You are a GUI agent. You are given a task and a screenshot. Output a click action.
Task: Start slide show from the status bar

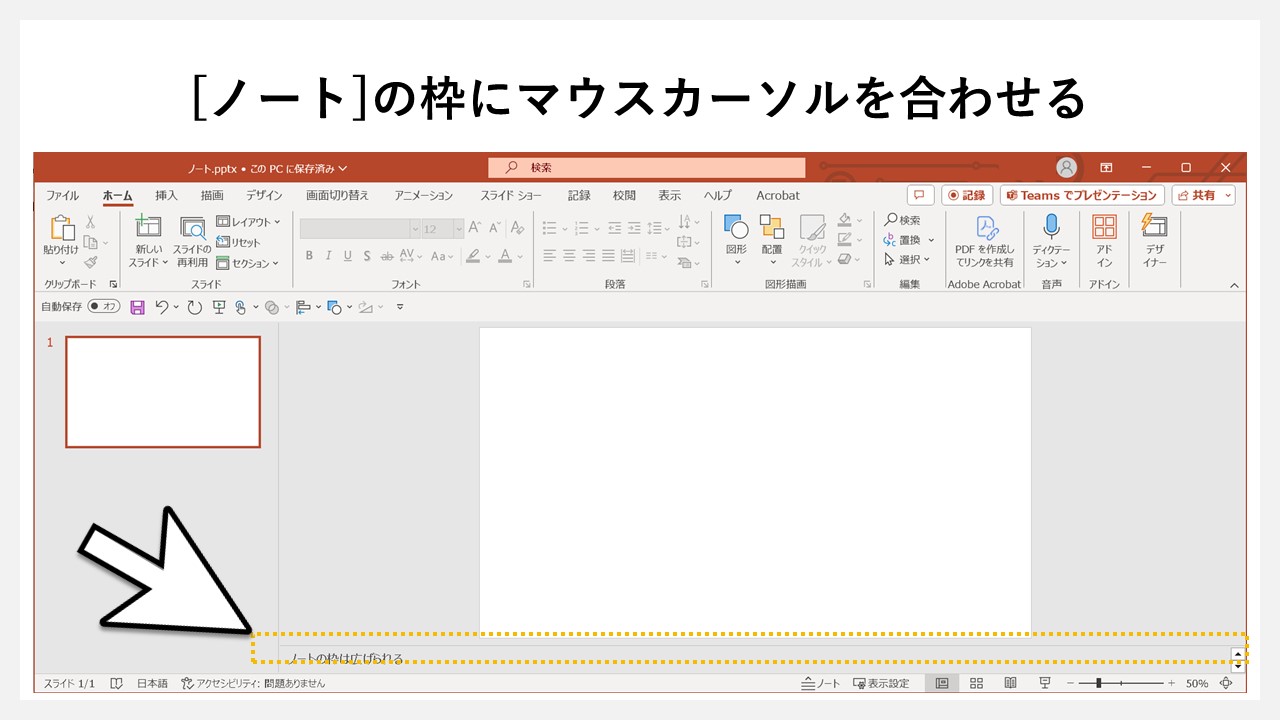pos(1044,682)
